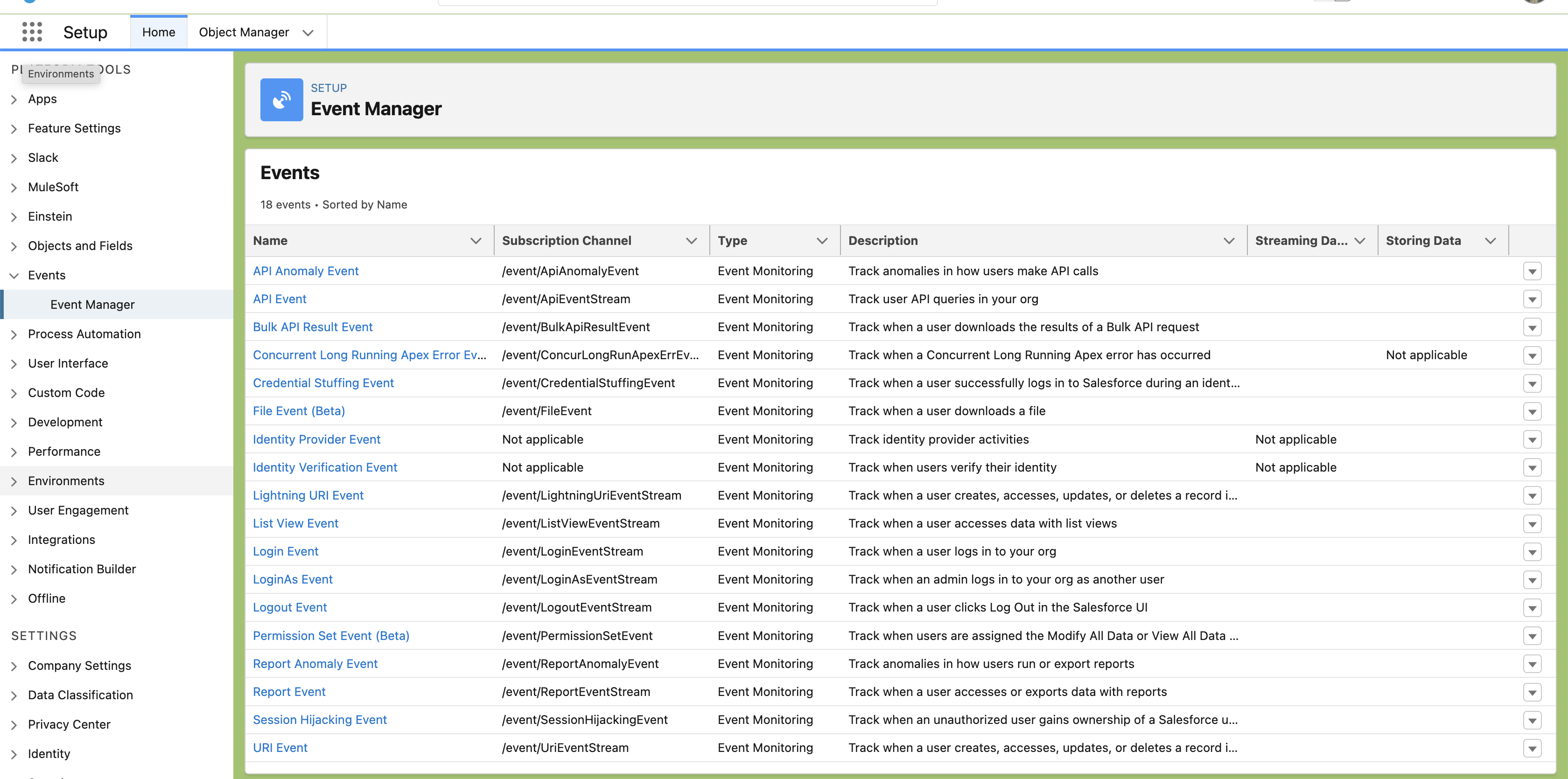Screen dimensions: 1568x779
Task: Open row actions for Lightning URI Event
Action: 1532,495
